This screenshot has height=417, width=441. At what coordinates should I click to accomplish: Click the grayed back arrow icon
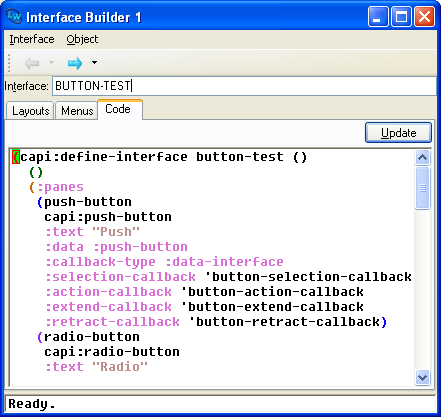tap(32, 63)
